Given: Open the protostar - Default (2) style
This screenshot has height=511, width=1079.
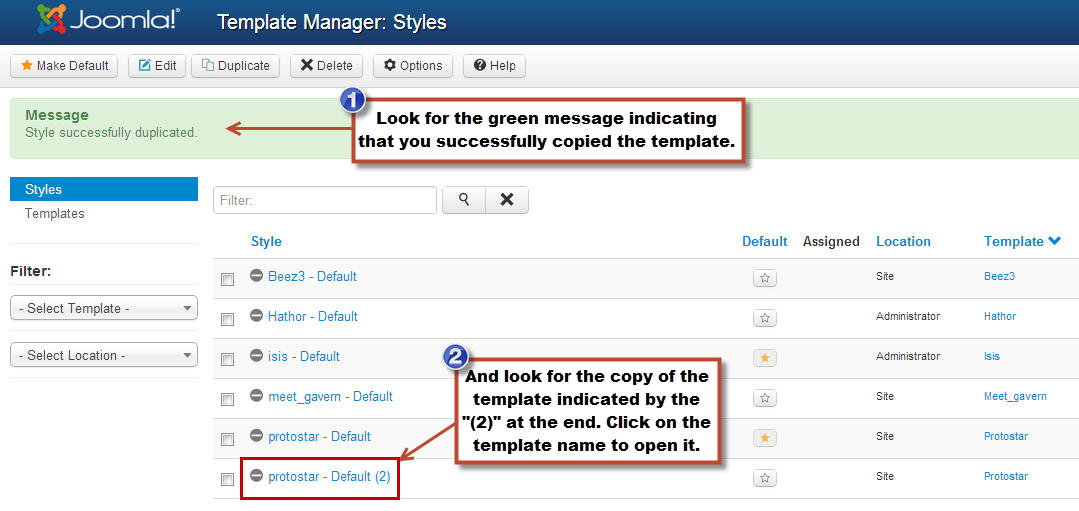Looking at the screenshot, I should [x=329, y=476].
